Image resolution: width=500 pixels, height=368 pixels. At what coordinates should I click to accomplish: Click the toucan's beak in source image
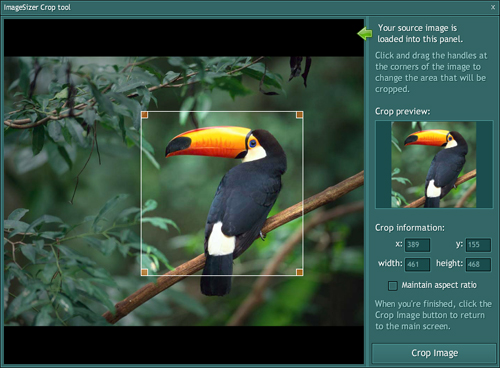208,142
